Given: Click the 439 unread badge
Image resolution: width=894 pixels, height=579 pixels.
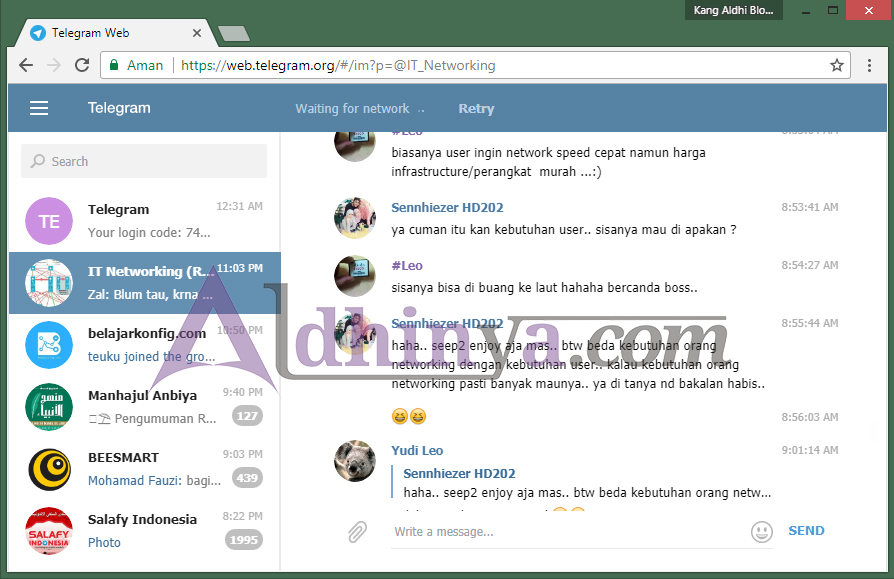Looking at the screenshot, I should (247, 478).
